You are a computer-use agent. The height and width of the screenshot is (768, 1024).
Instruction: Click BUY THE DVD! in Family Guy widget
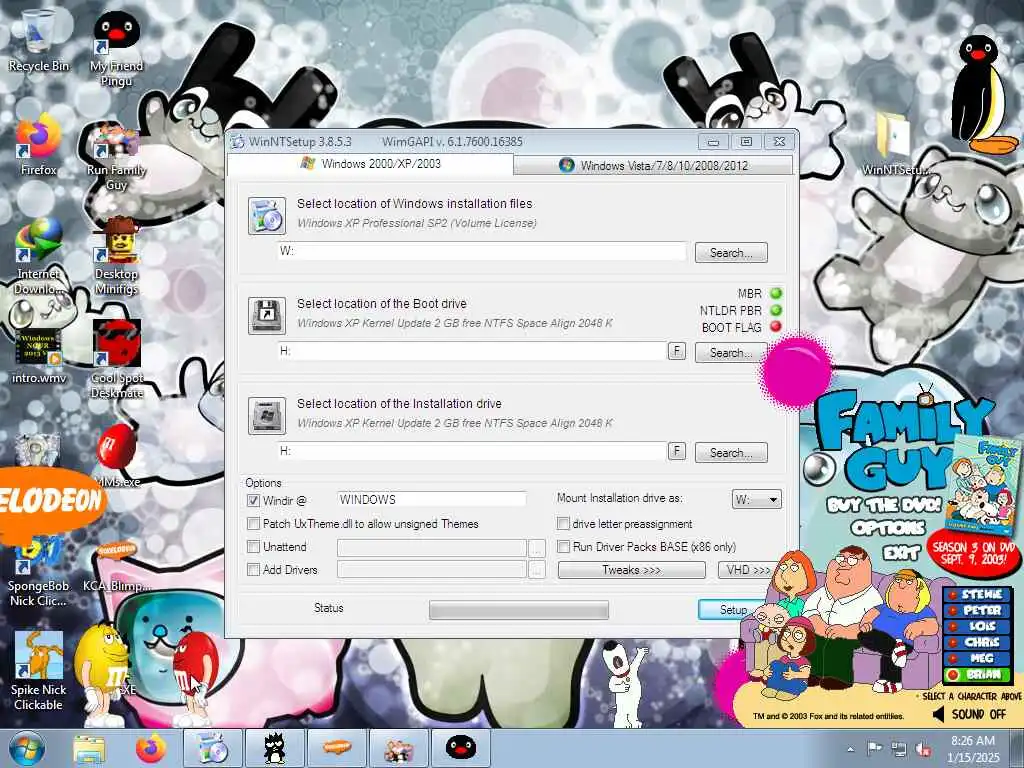[883, 505]
